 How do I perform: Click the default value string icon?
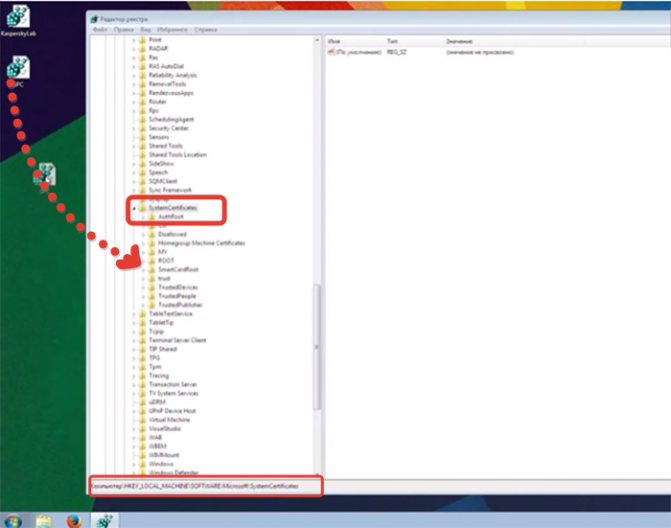(x=331, y=52)
